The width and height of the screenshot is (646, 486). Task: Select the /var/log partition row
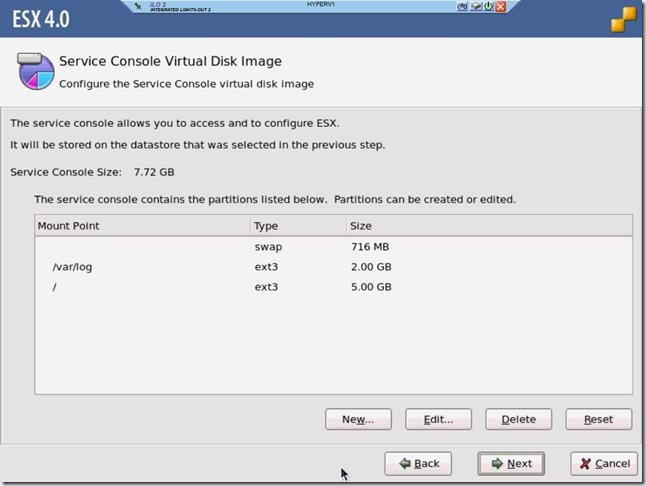333,267
